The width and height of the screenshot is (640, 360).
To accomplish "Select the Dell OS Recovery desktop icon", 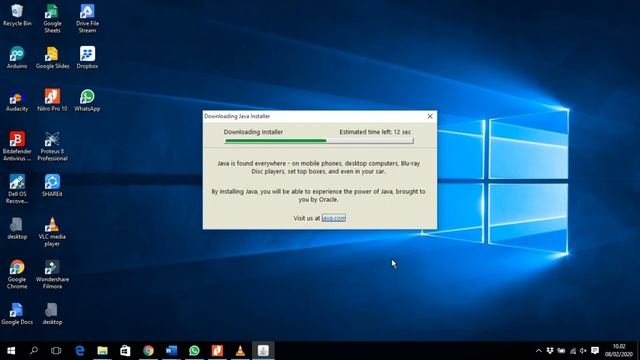I will (17, 189).
